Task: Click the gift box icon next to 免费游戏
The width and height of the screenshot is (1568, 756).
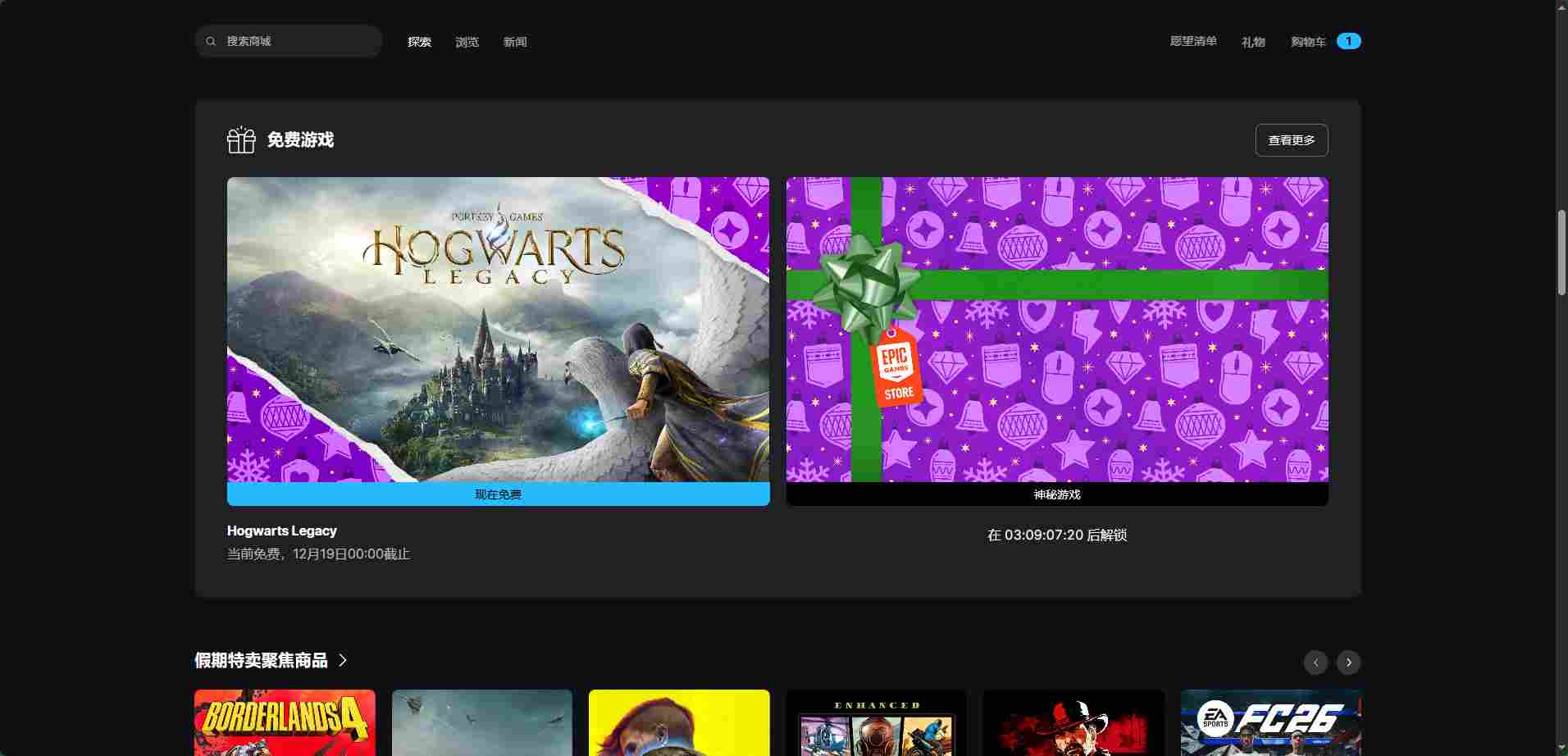Action: pyautogui.click(x=240, y=139)
